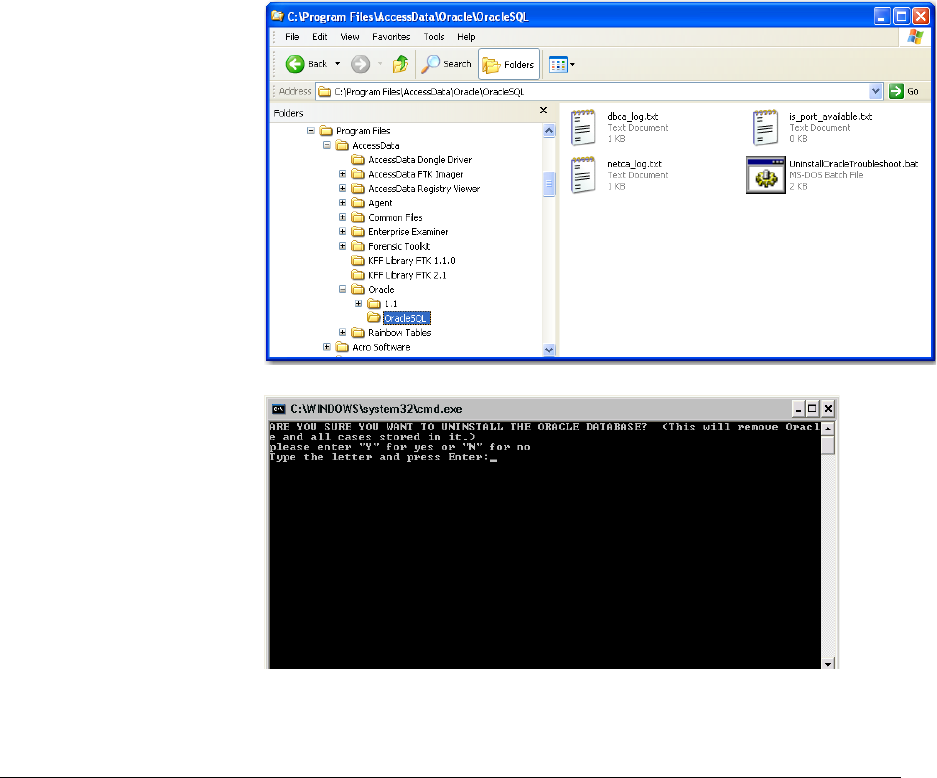Expand the 1.1 folder node
The height and width of the screenshot is (778, 937).
[359, 304]
